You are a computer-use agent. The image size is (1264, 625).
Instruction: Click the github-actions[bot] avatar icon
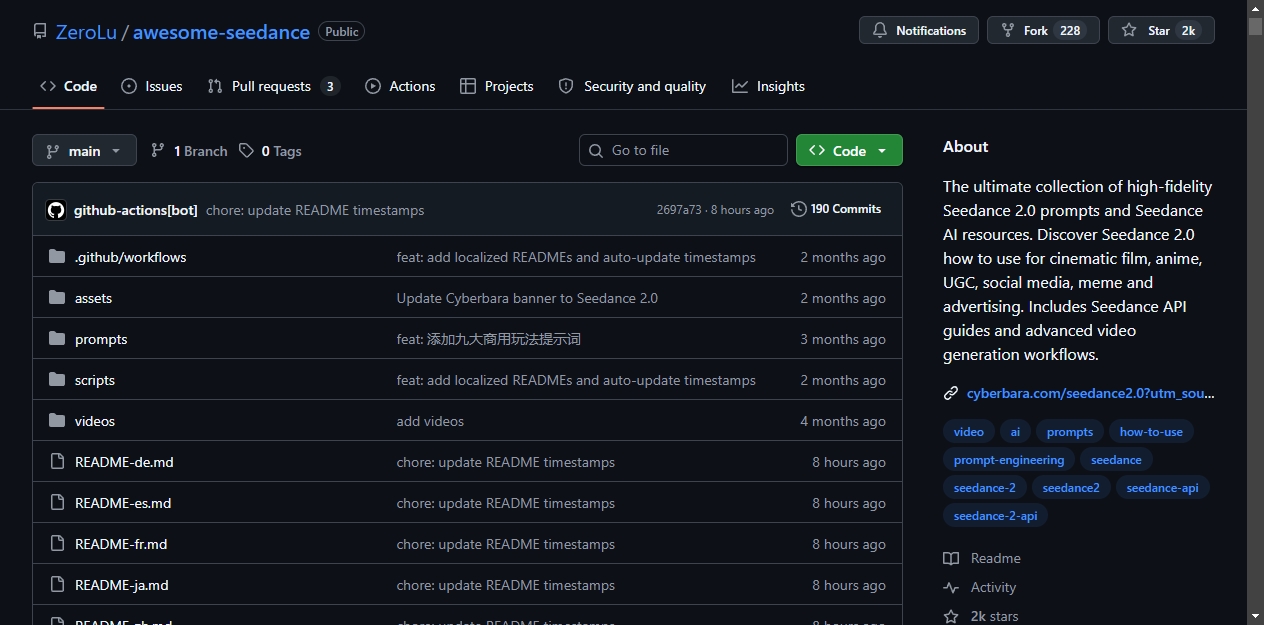(x=56, y=210)
